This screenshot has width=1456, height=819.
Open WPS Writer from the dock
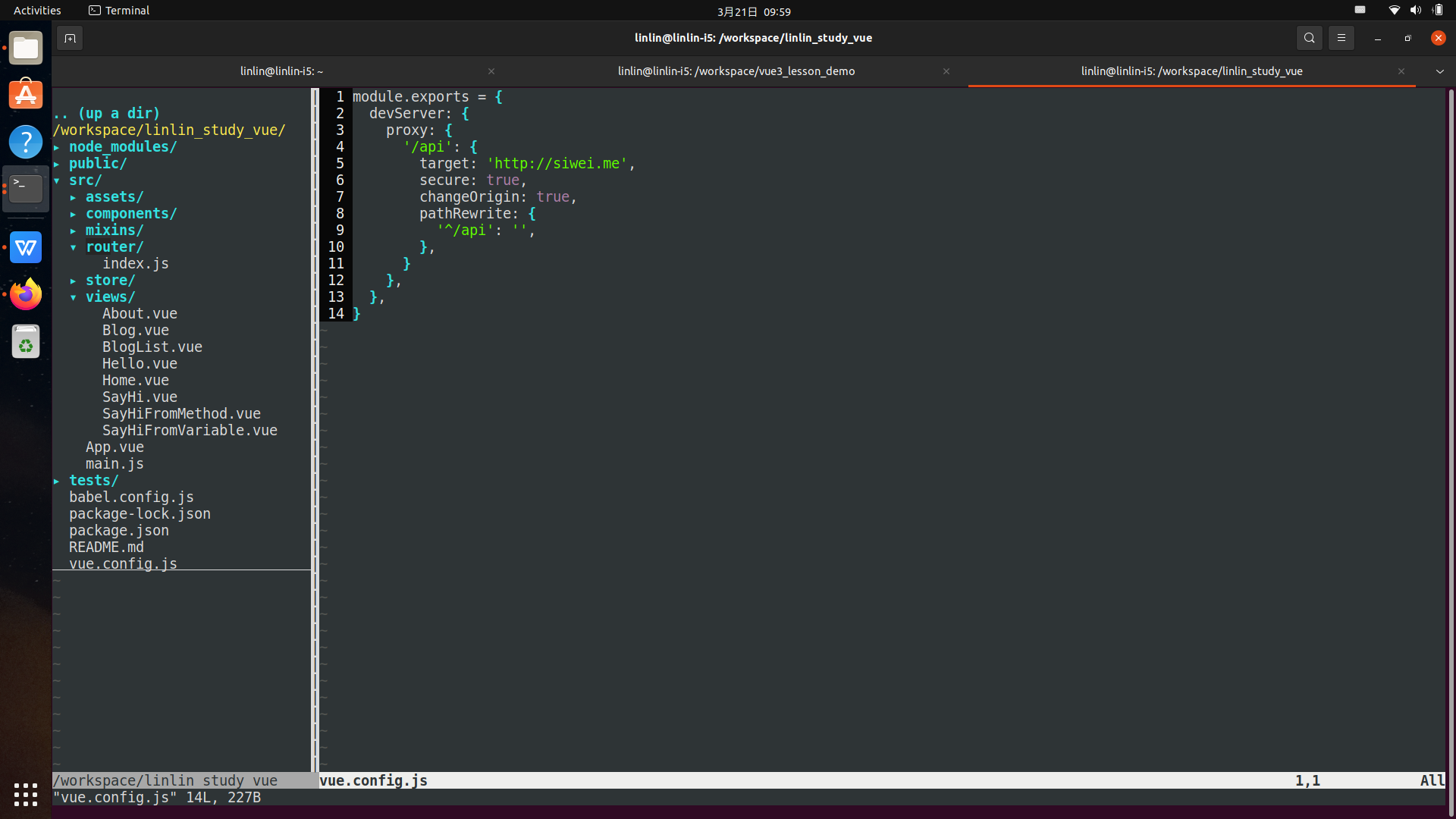(x=26, y=247)
